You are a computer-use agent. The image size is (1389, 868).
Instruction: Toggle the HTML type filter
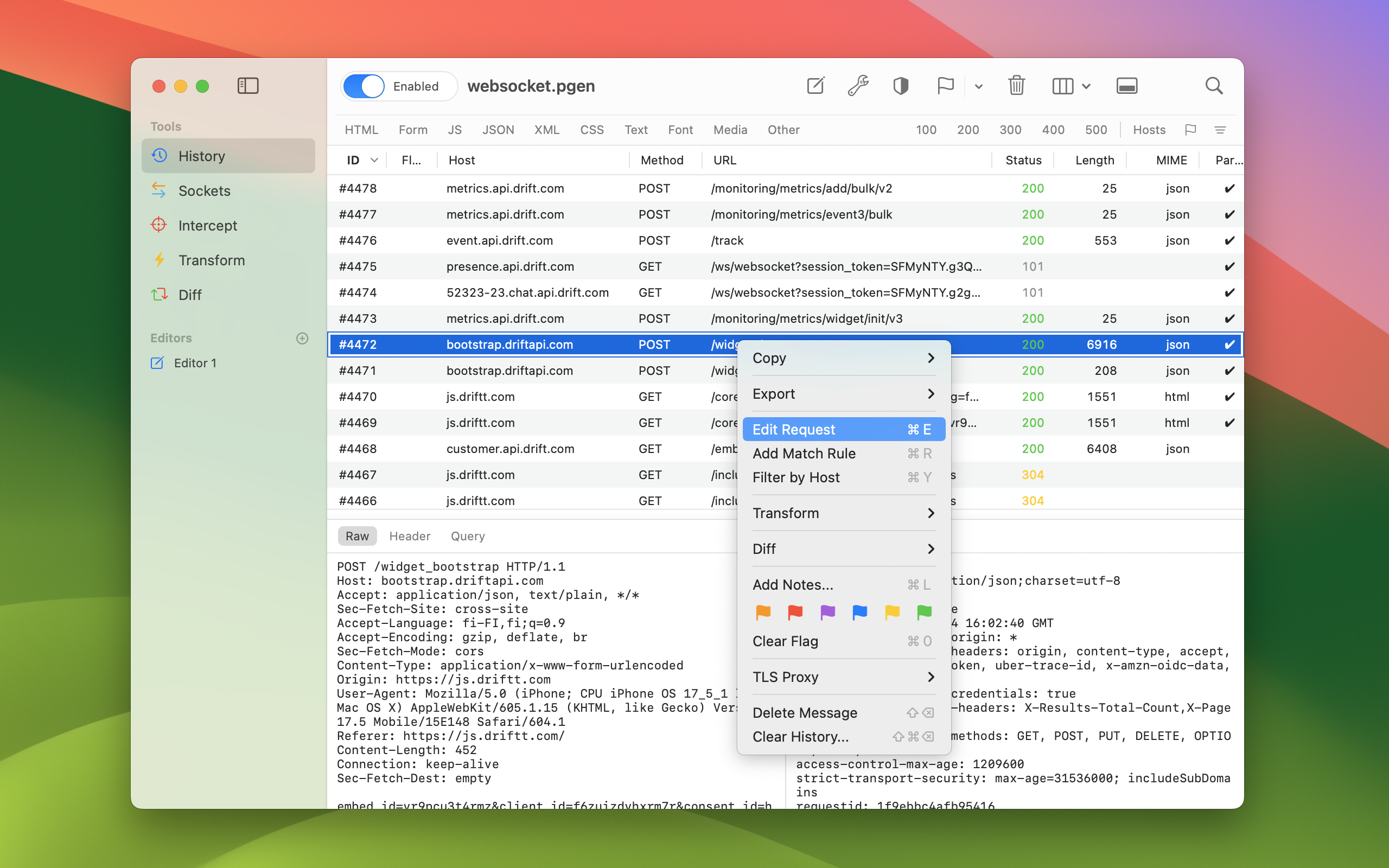(x=361, y=130)
